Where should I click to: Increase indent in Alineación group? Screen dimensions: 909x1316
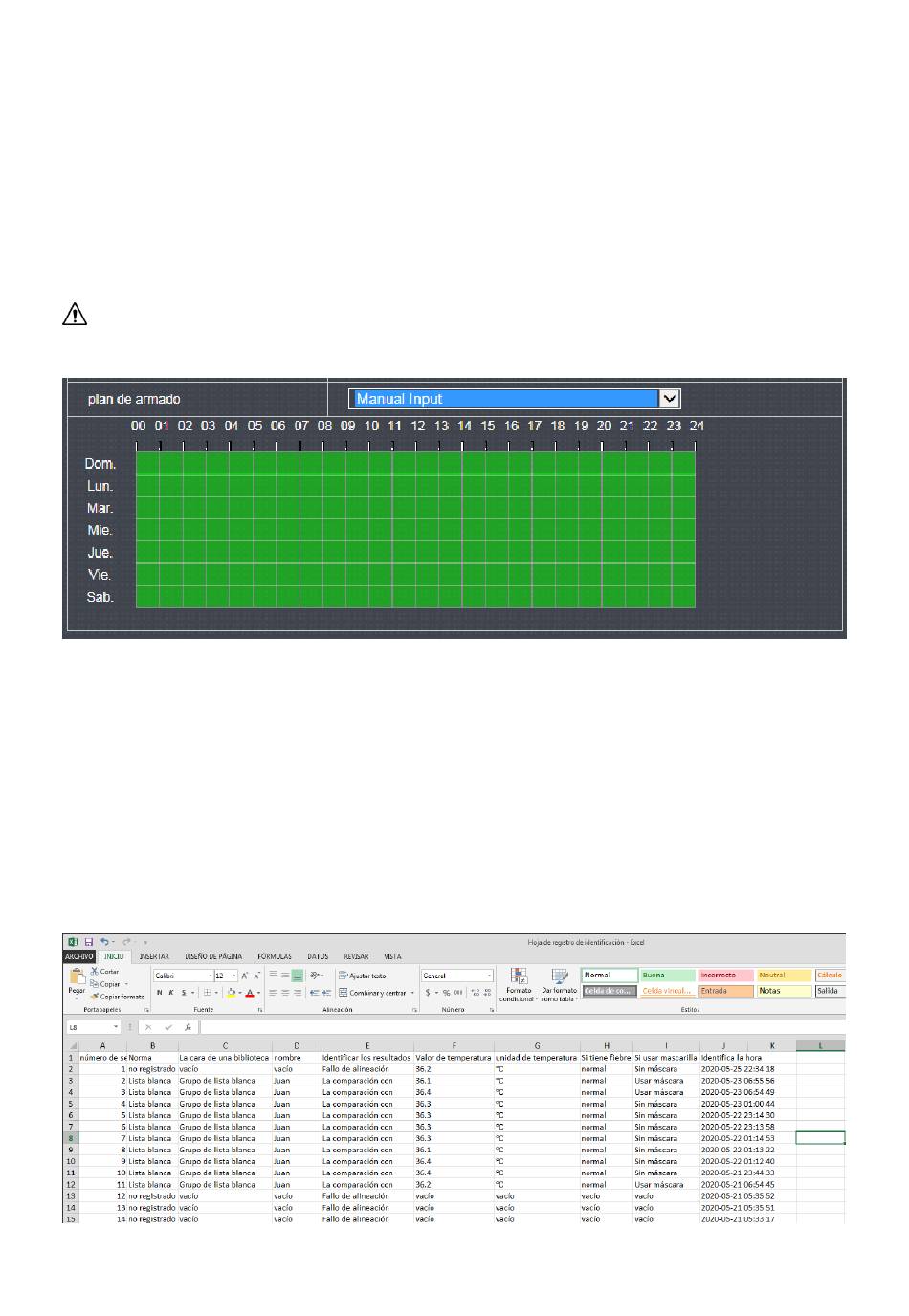point(326,993)
